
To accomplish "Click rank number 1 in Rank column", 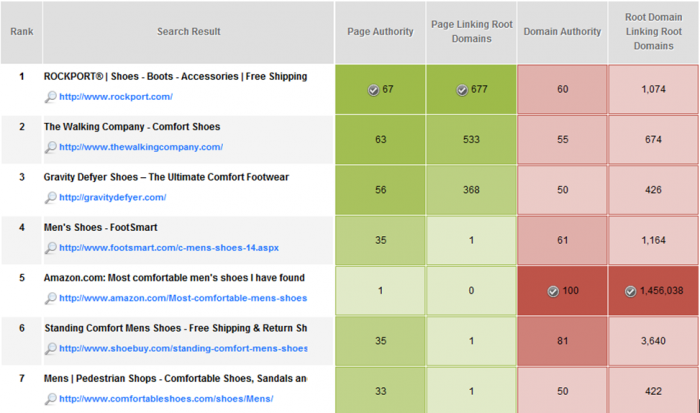I will click(21, 77).
